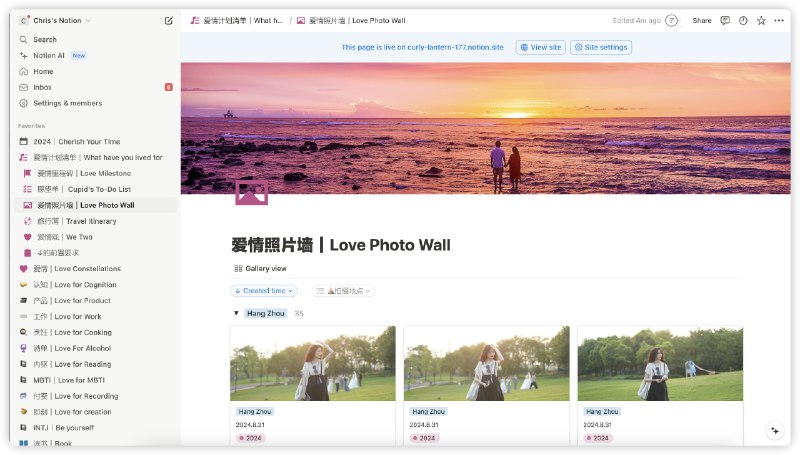This screenshot has height=455, width=800.
Task: Click the Share button
Action: coord(702,20)
